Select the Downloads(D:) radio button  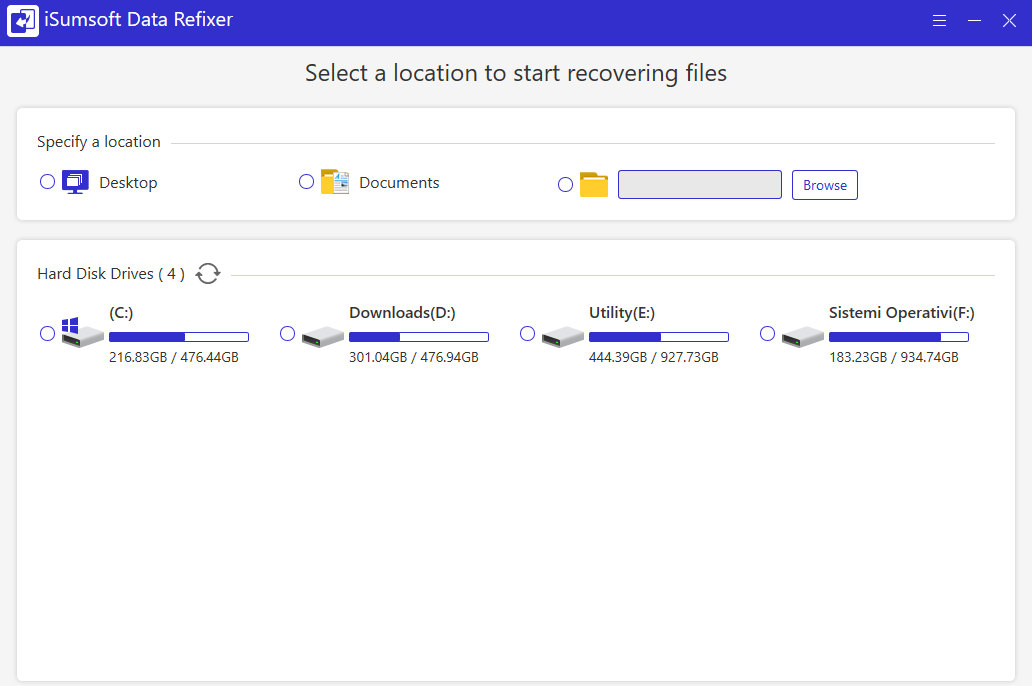pos(288,334)
